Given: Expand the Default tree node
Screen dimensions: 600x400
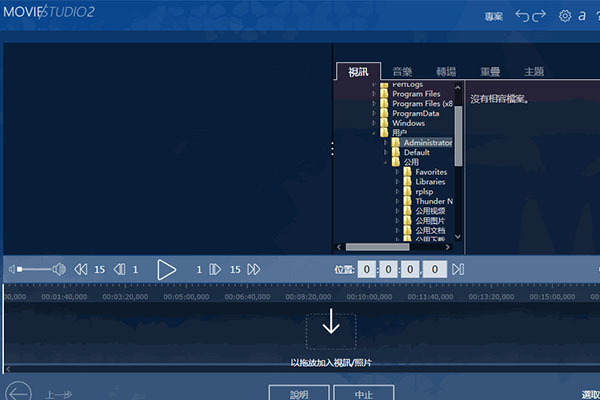Looking at the screenshot, I should [386, 152].
